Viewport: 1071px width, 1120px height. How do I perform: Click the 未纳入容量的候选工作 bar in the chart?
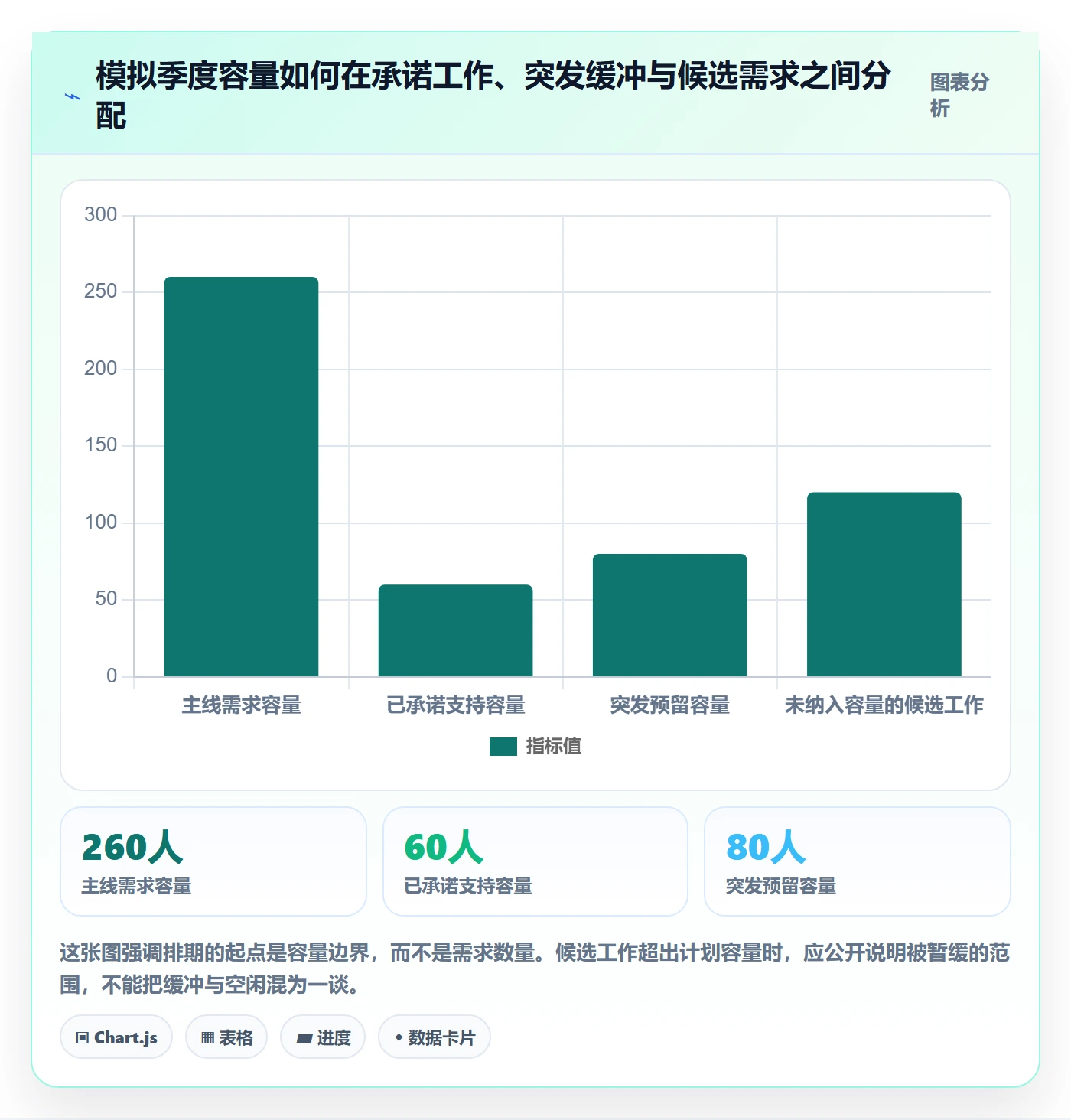[x=884, y=584]
